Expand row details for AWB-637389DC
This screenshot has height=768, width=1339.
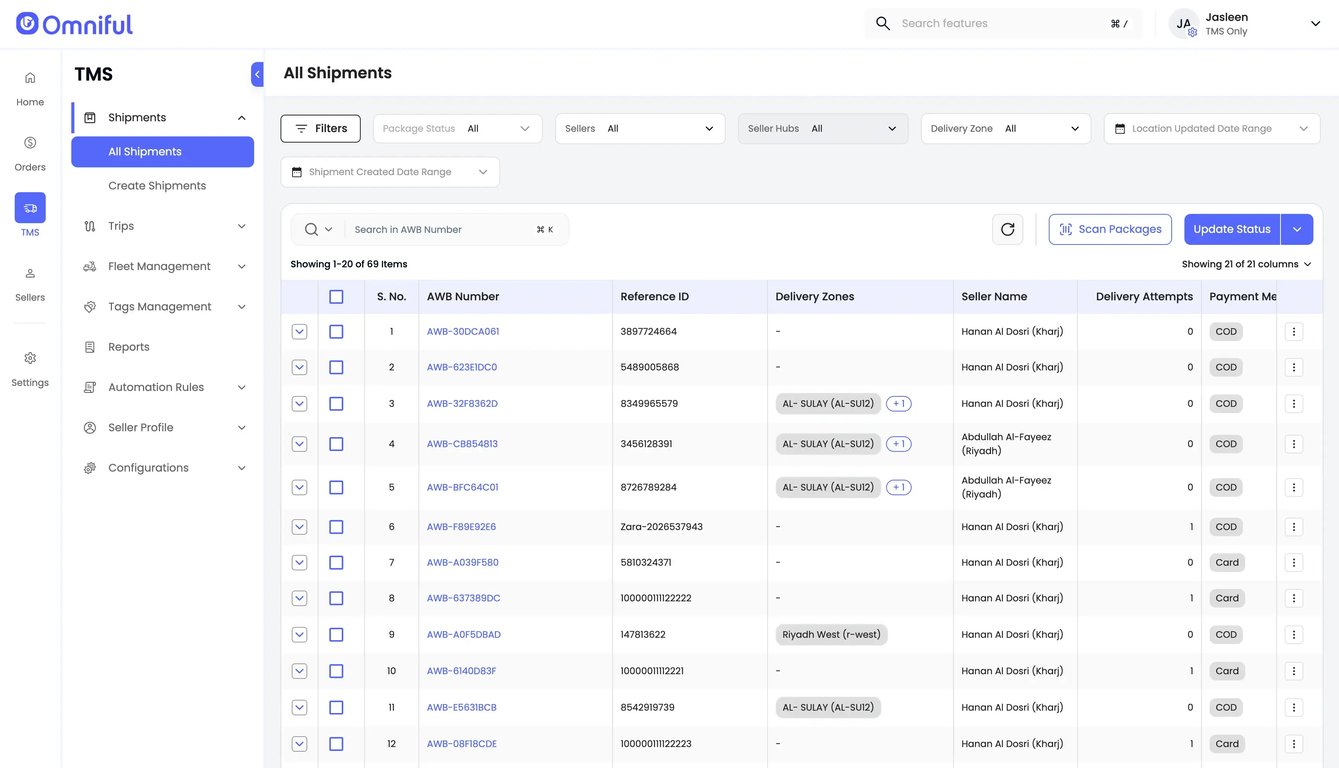(299, 599)
